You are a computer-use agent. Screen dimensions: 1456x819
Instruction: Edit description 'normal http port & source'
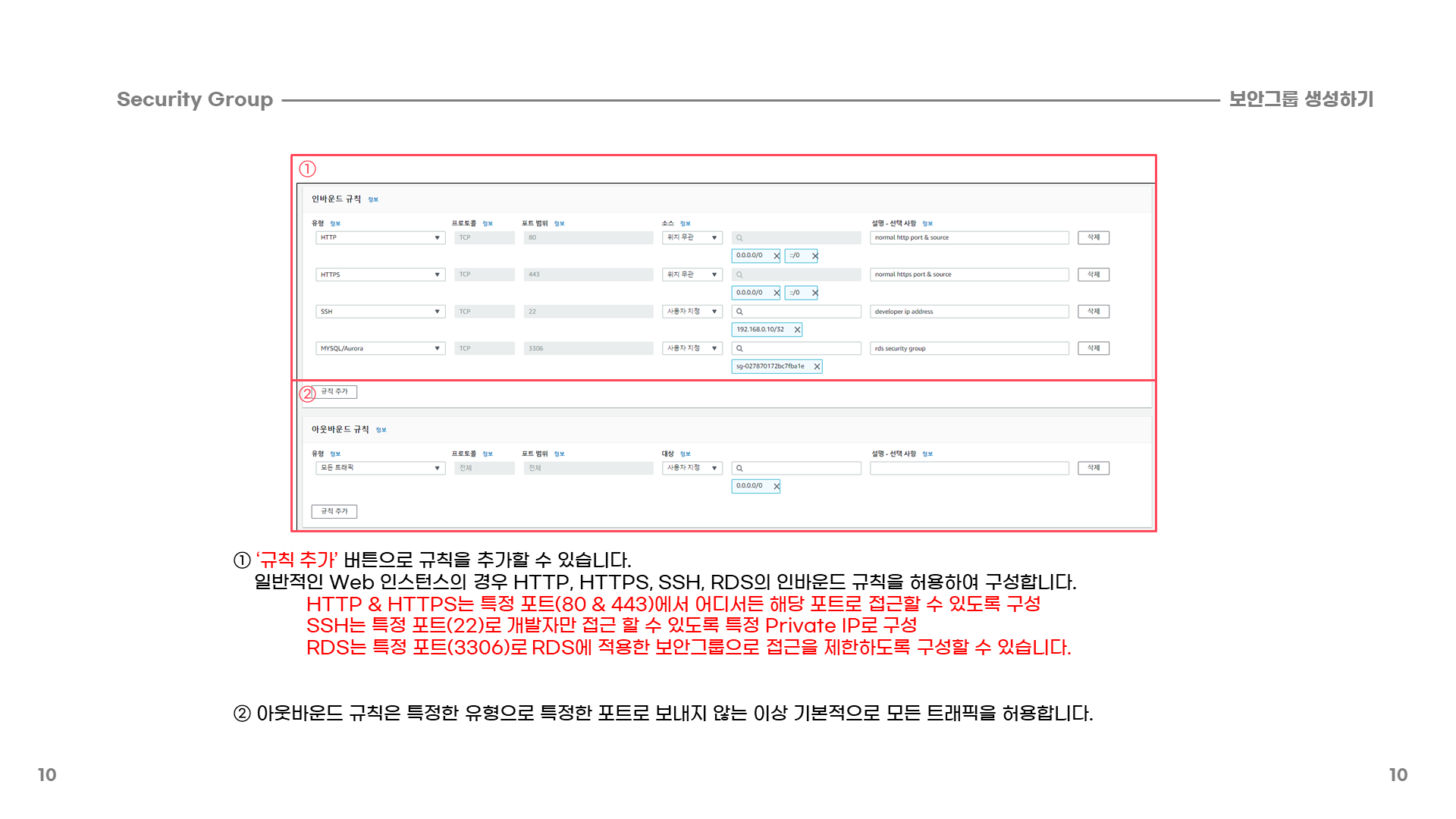pos(969,238)
